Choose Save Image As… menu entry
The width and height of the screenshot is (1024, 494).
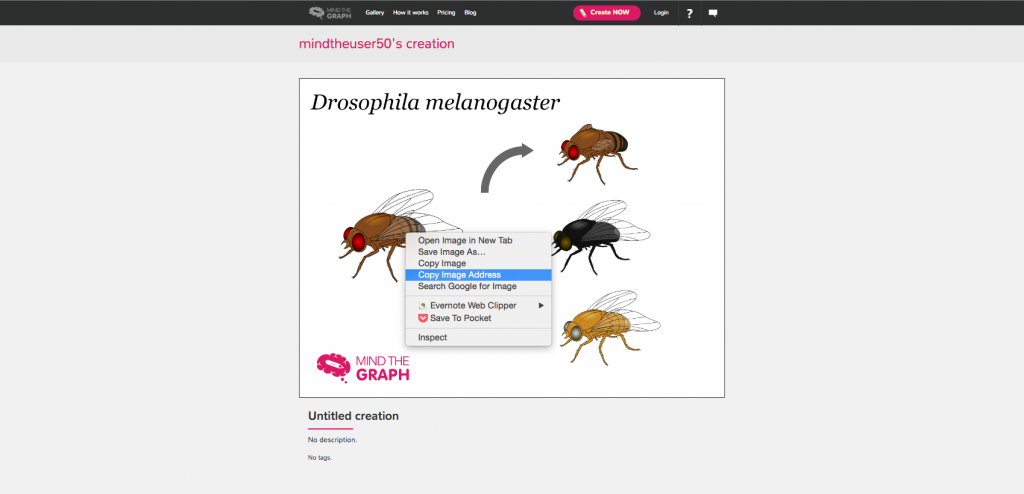[x=478, y=252]
